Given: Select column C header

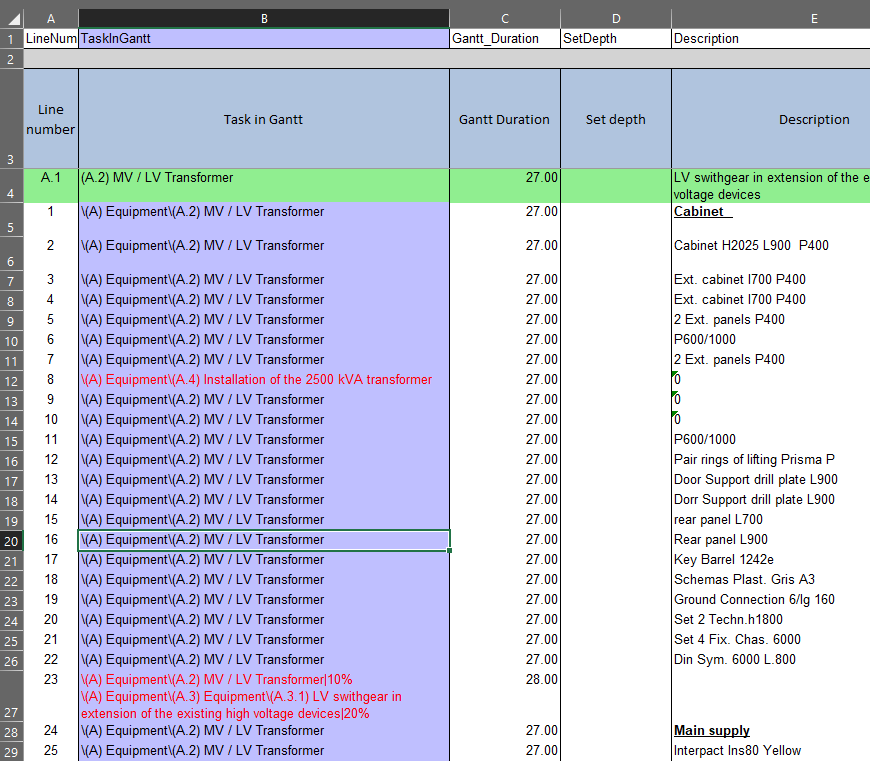Looking at the screenshot, I should pyautogui.click(x=504, y=19).
